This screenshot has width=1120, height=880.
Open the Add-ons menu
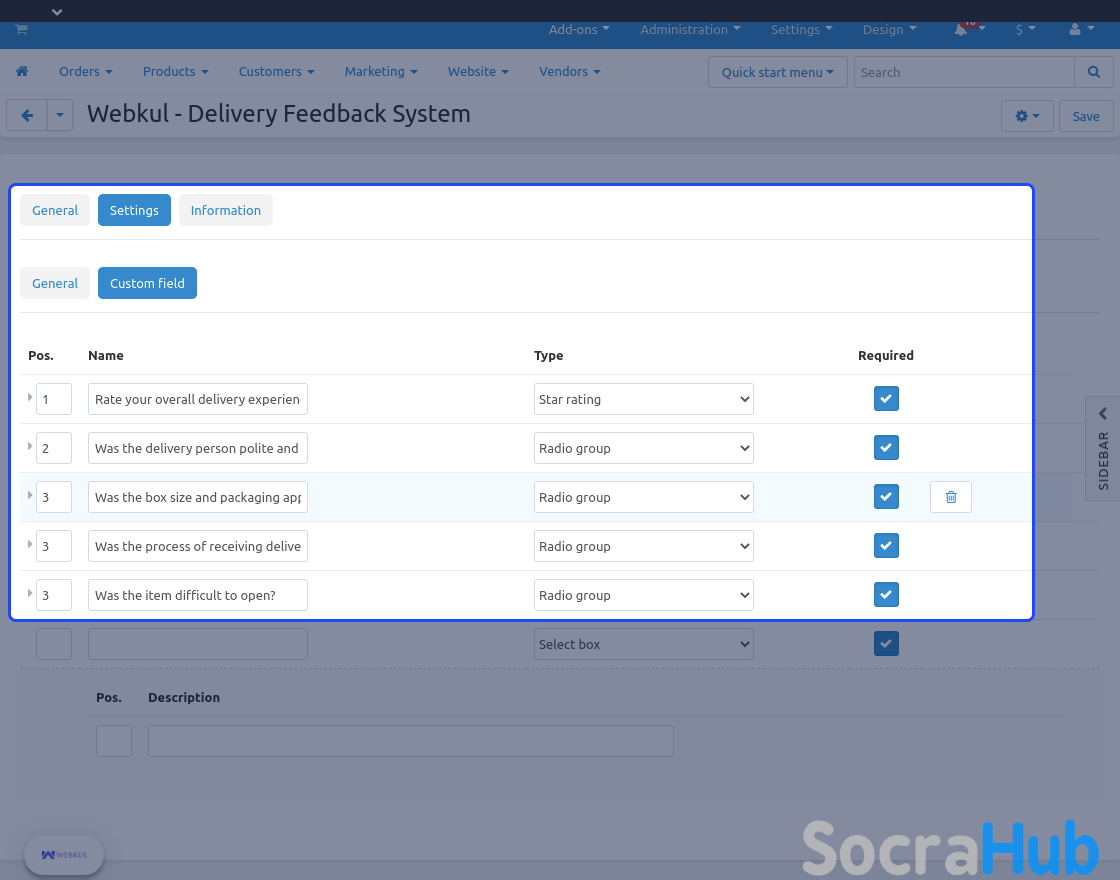[x=579, y=29]
